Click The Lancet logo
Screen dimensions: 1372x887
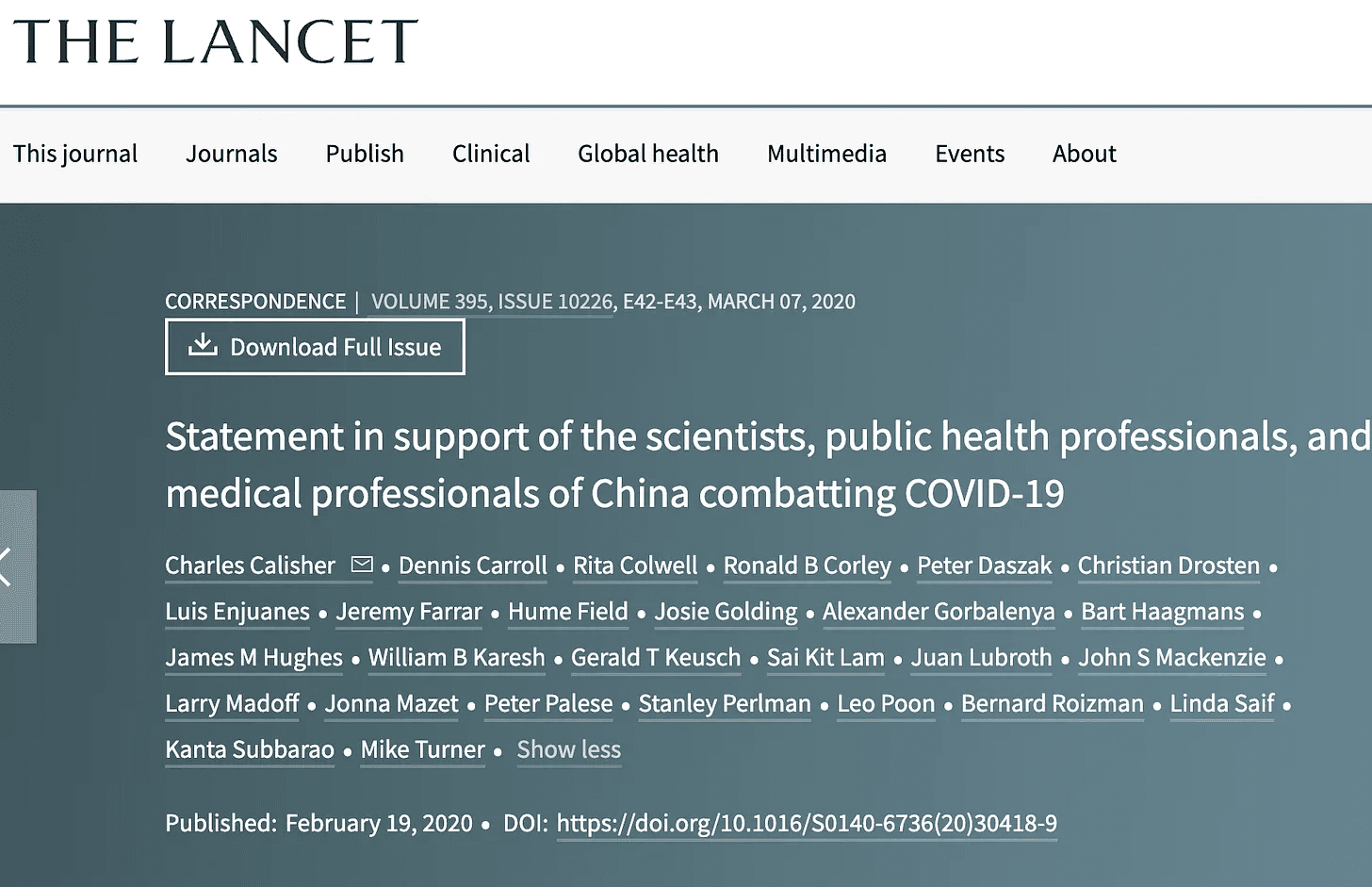[215, 42]
